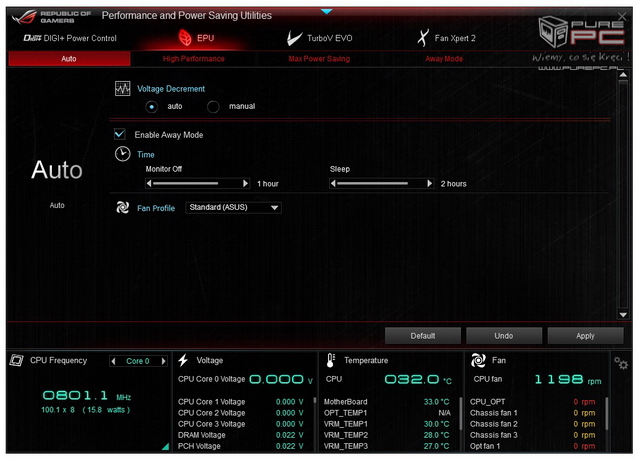
Task: Switch to High Performance tab
Action: [193, 59]
